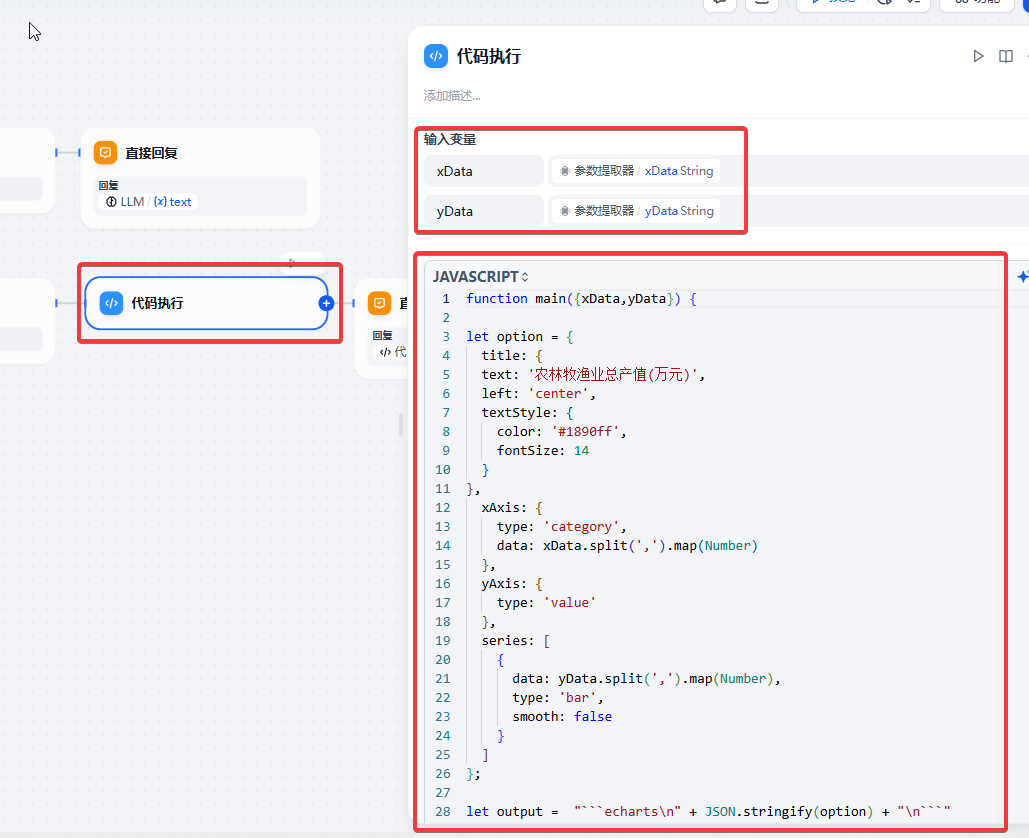Click the blue code icon beside panel title 代码执行
The image size is (1029, 838).
(436, 56)
